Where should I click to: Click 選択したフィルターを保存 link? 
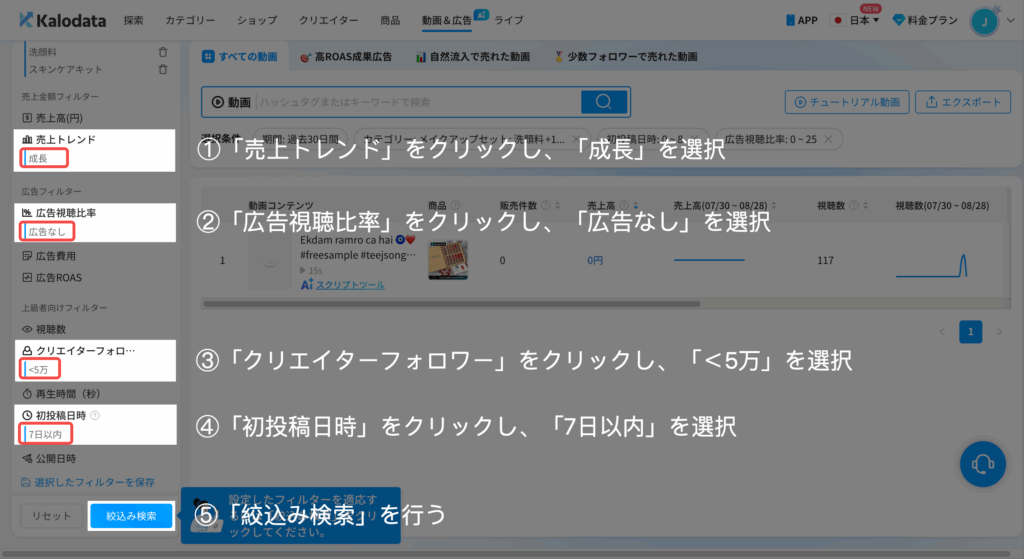tap(88, 482)
